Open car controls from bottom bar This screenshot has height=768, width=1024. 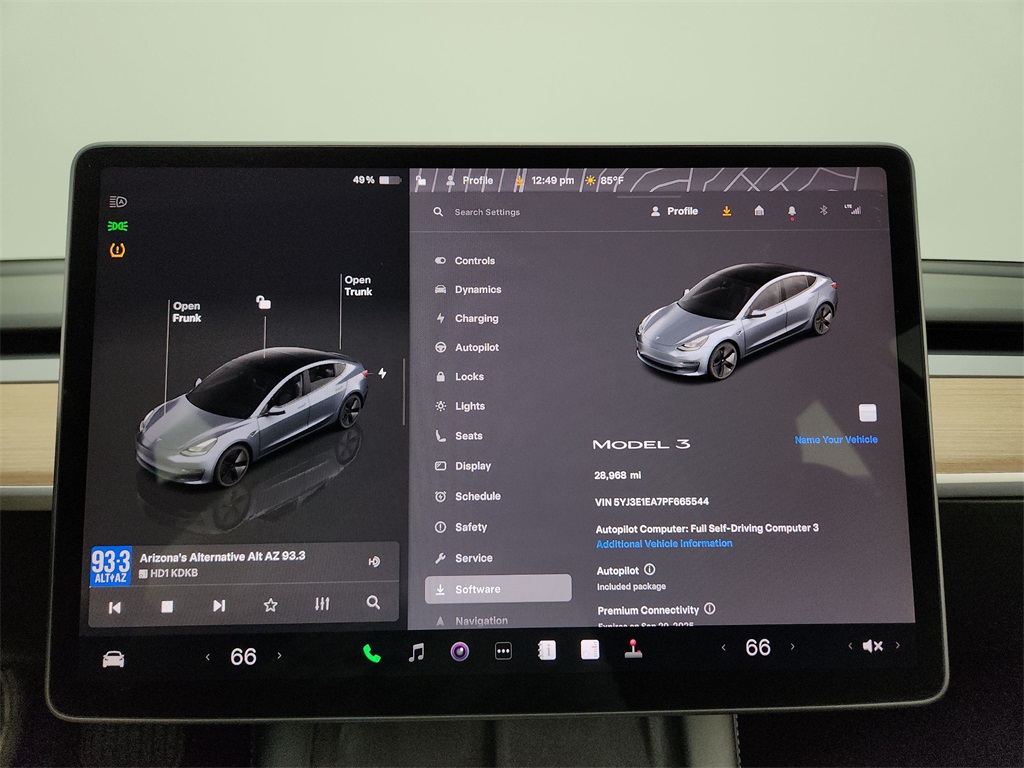point(114,659)
